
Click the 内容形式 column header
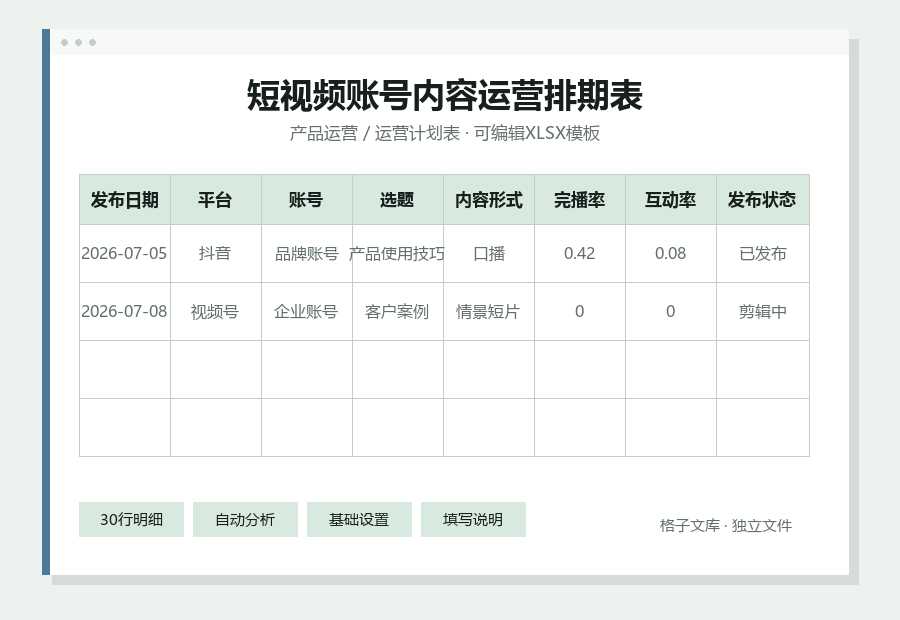pos(489,200)
